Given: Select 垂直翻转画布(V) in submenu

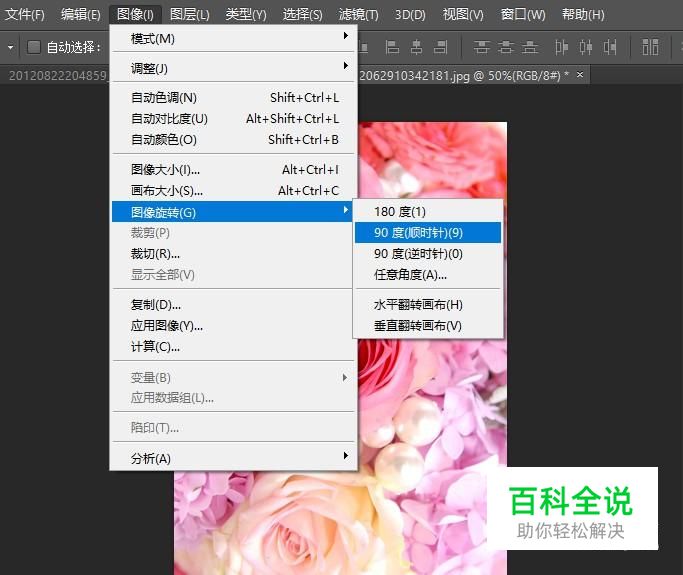Looking at the screenshot, I should point(428,325).
